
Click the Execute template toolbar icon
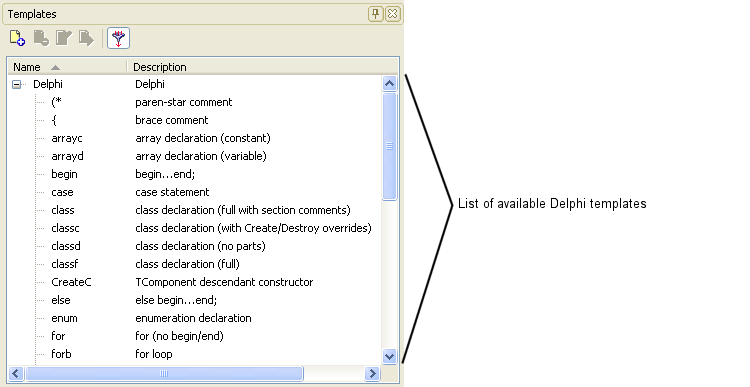[x=87, y=38]
